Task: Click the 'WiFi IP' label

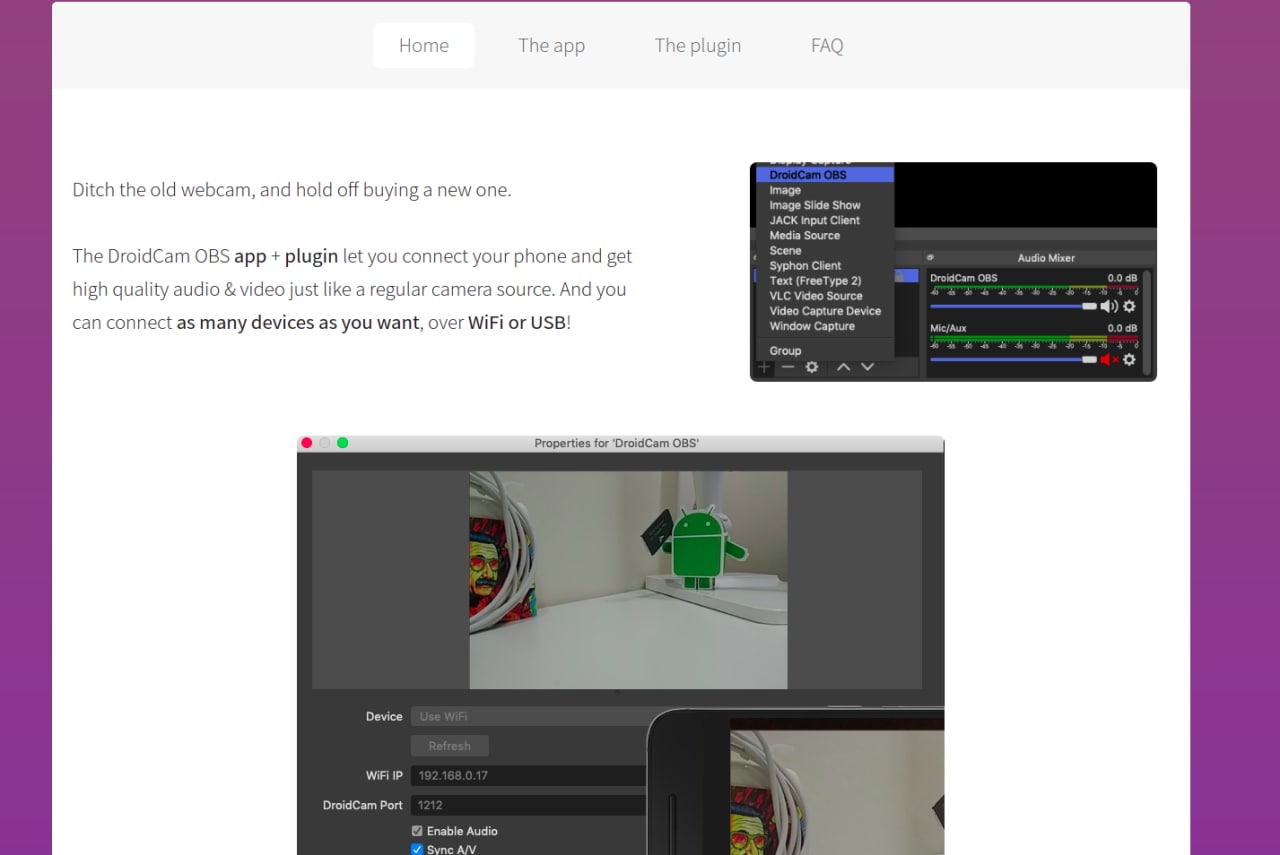Action: [x=384, y=775]
